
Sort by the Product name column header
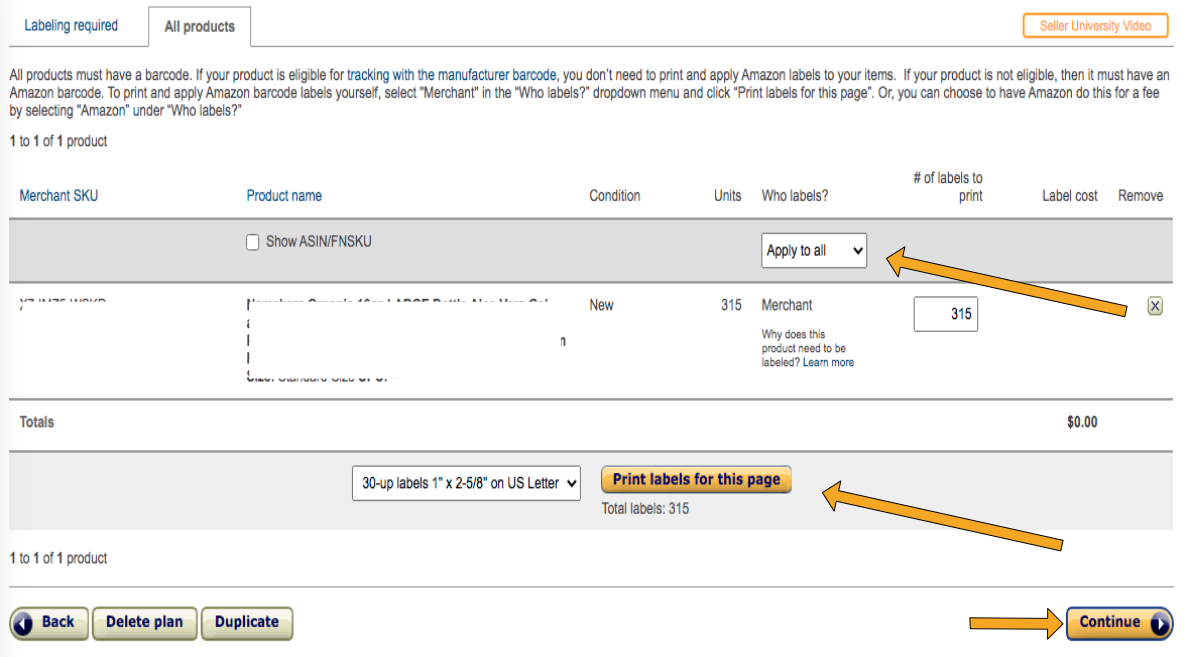[283, 196]
